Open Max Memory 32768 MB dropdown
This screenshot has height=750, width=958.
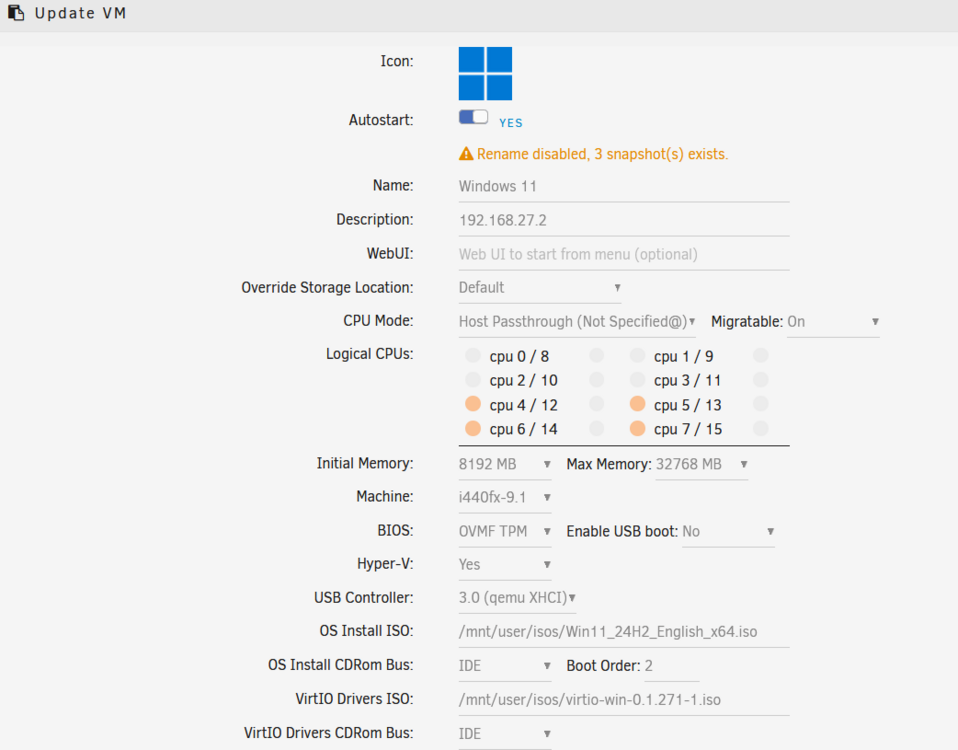tap(701, 464)
